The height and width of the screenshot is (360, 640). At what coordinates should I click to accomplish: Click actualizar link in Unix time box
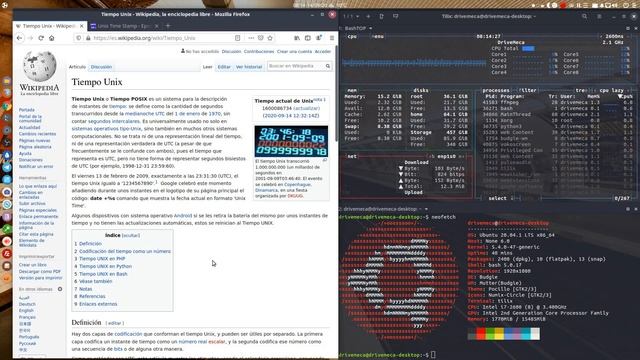[306, 108]
